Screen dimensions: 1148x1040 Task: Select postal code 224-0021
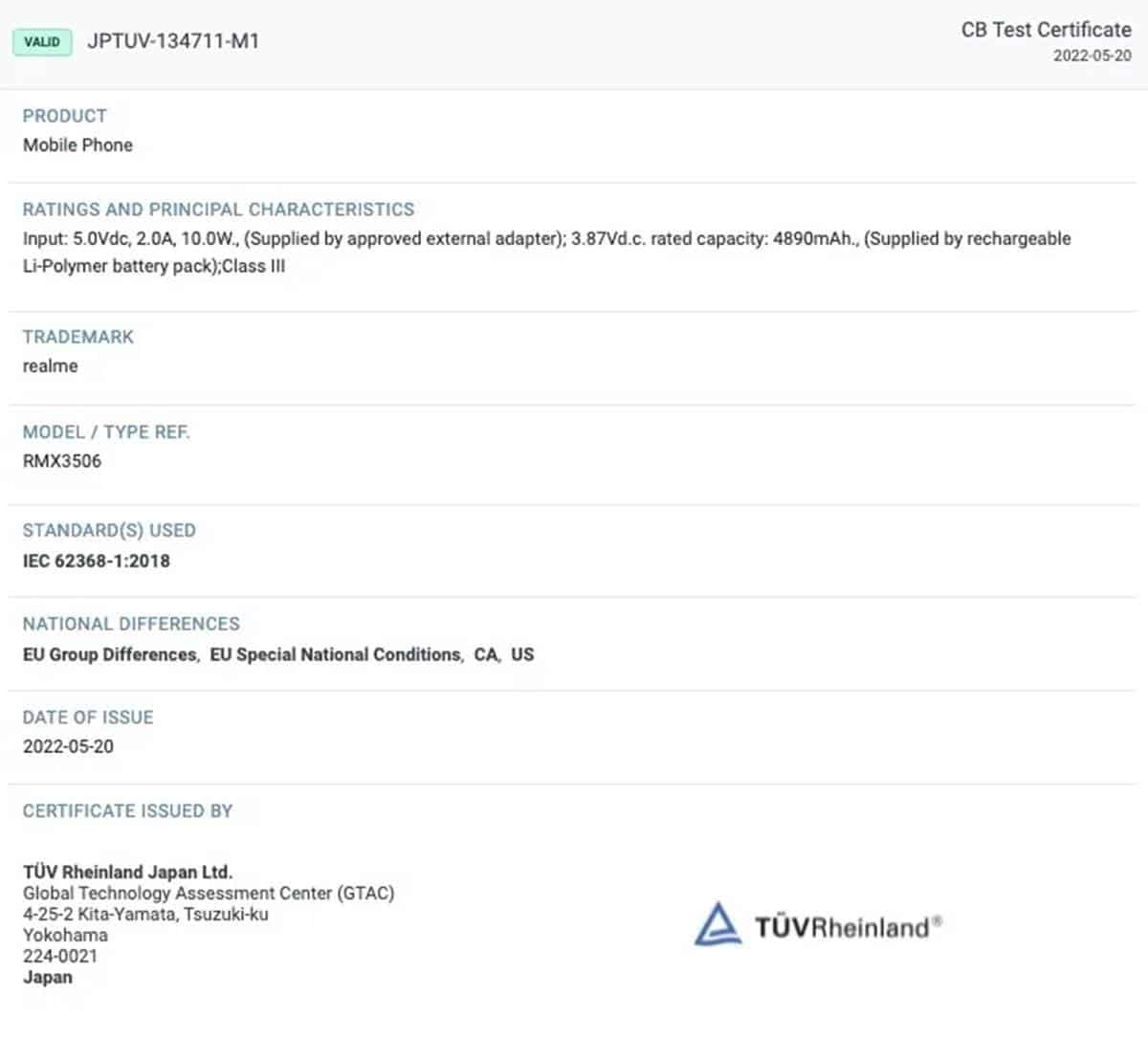(60, 956)
